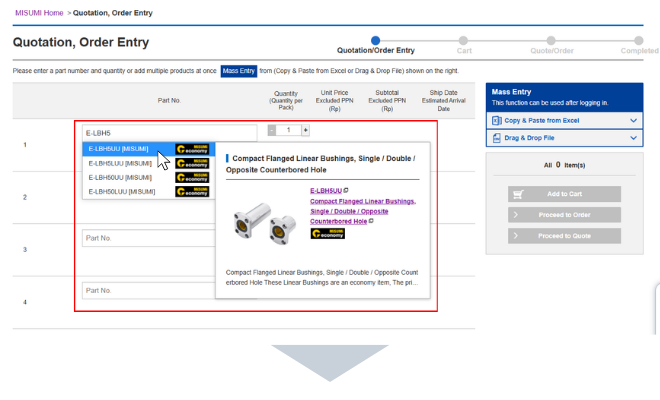Open the E-LBH5UU link in preview
Screen dimensions: 660x400
point(326,190)
